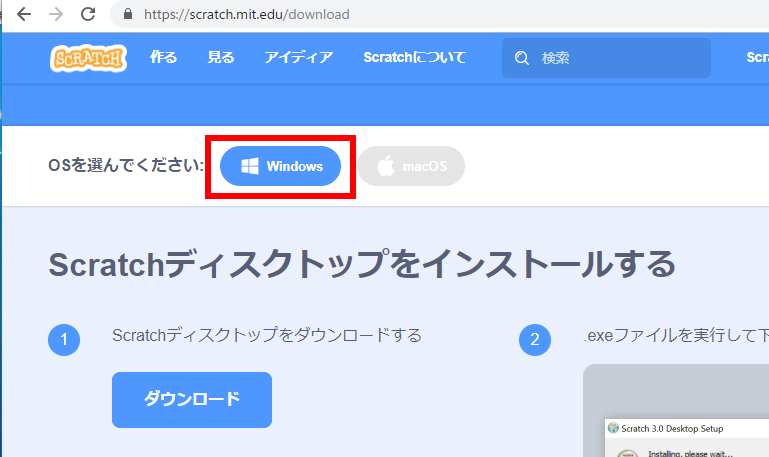The height and width of the screenshot is (457, 769).
Task: Select the macOS OS button
Action: (411, 166)
